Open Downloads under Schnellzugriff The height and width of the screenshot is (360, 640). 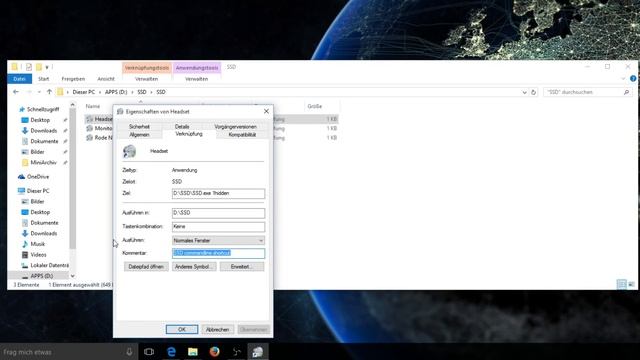click(x=44, y=131)
